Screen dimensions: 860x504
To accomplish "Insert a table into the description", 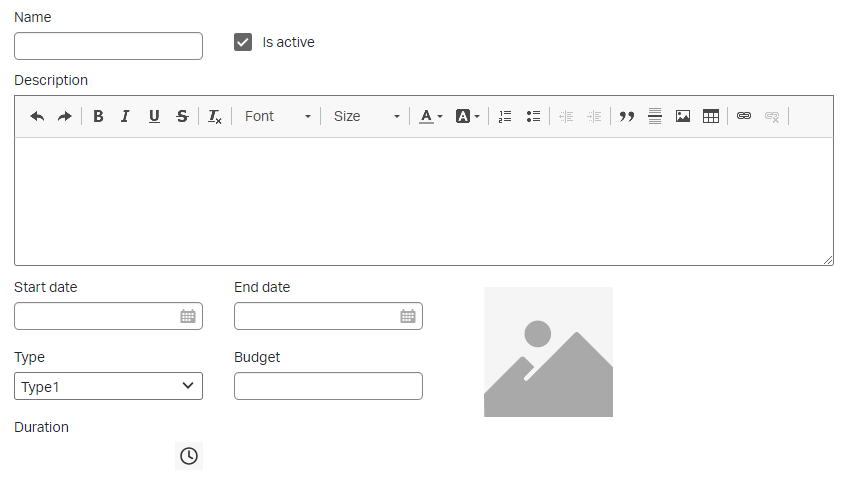I will tap(711, 116).
